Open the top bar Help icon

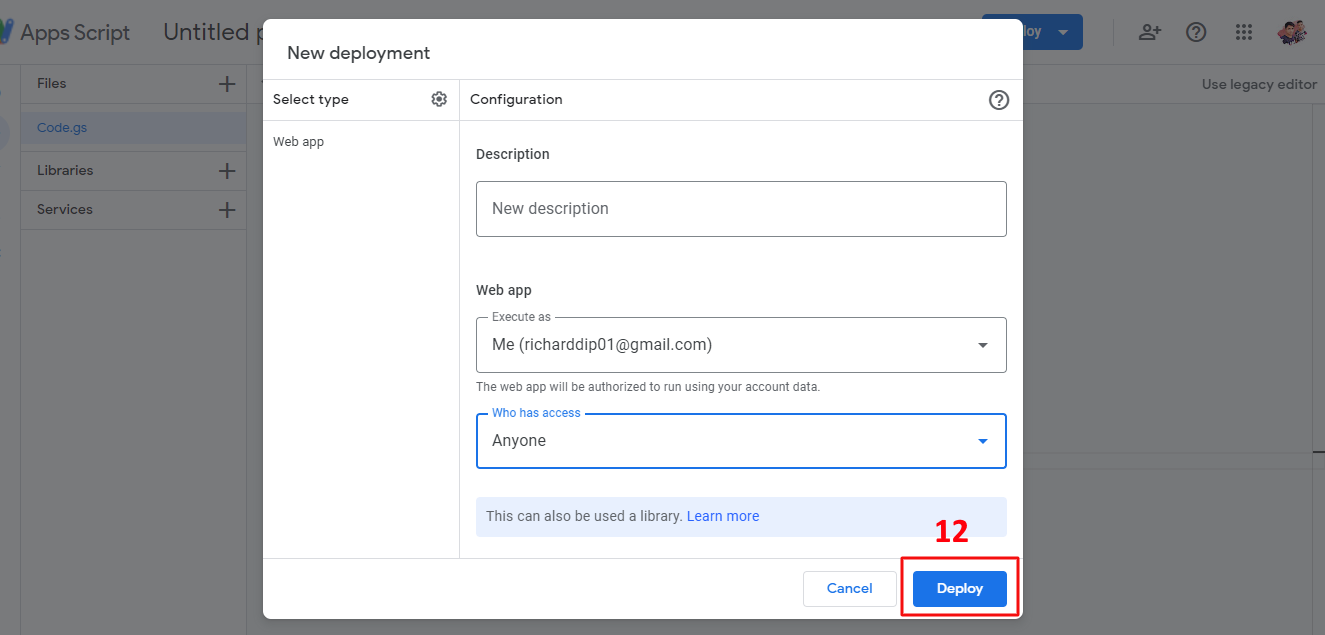(x=1196, y=32)
